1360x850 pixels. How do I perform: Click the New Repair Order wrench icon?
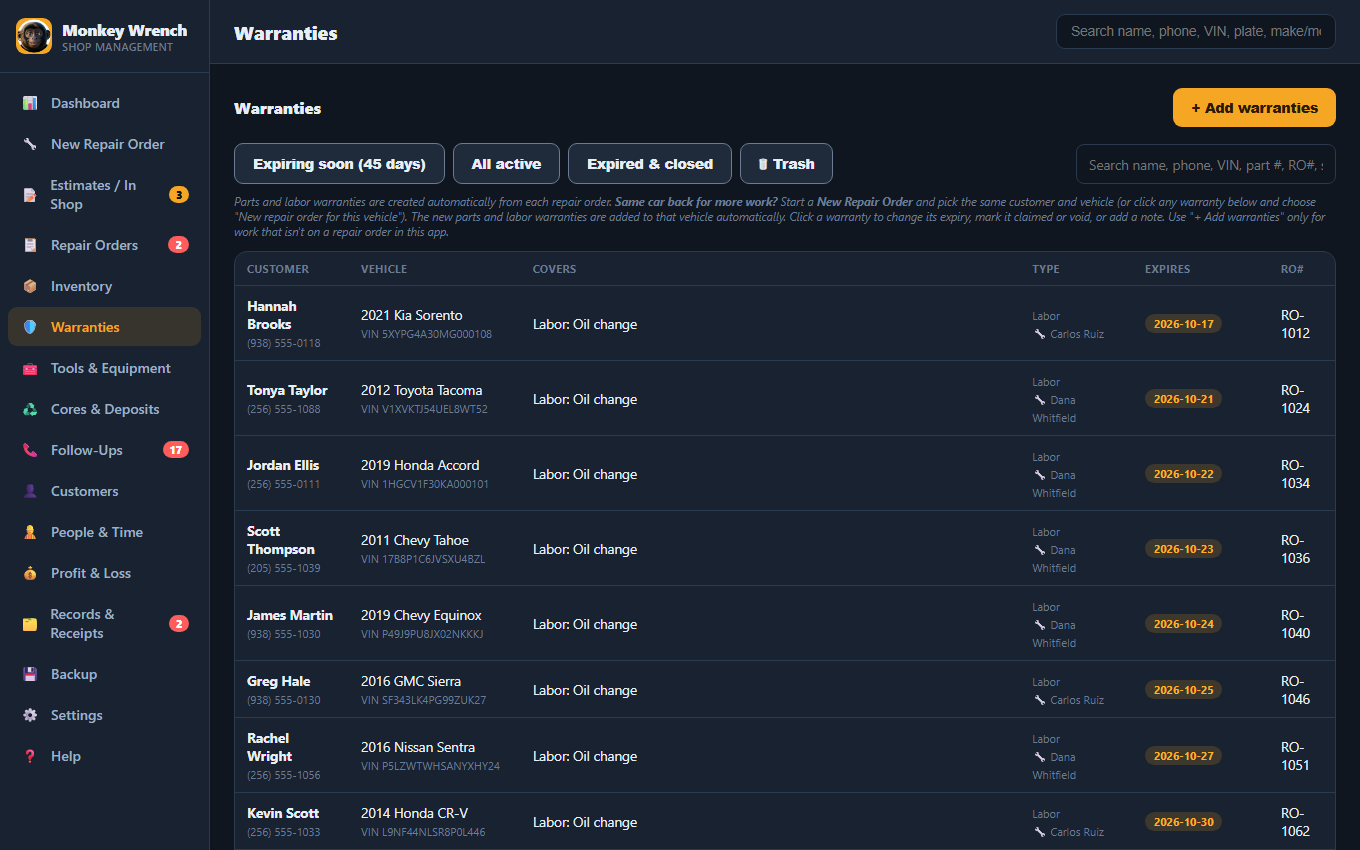pos(30,144)
